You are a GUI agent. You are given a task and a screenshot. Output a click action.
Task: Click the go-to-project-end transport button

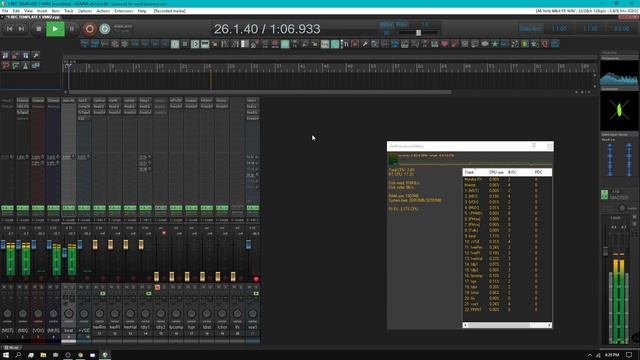[21, 29]
